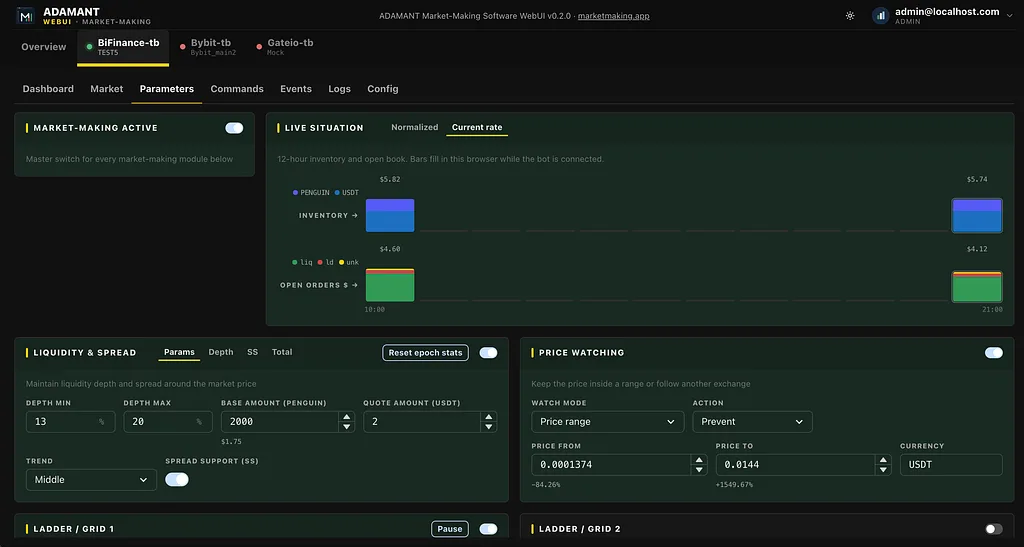The width and height of the screenshot is (1024, 547).
Task: Toggle the Price Watching module switch
Action: pyautogui.click(x=994, y=352)
